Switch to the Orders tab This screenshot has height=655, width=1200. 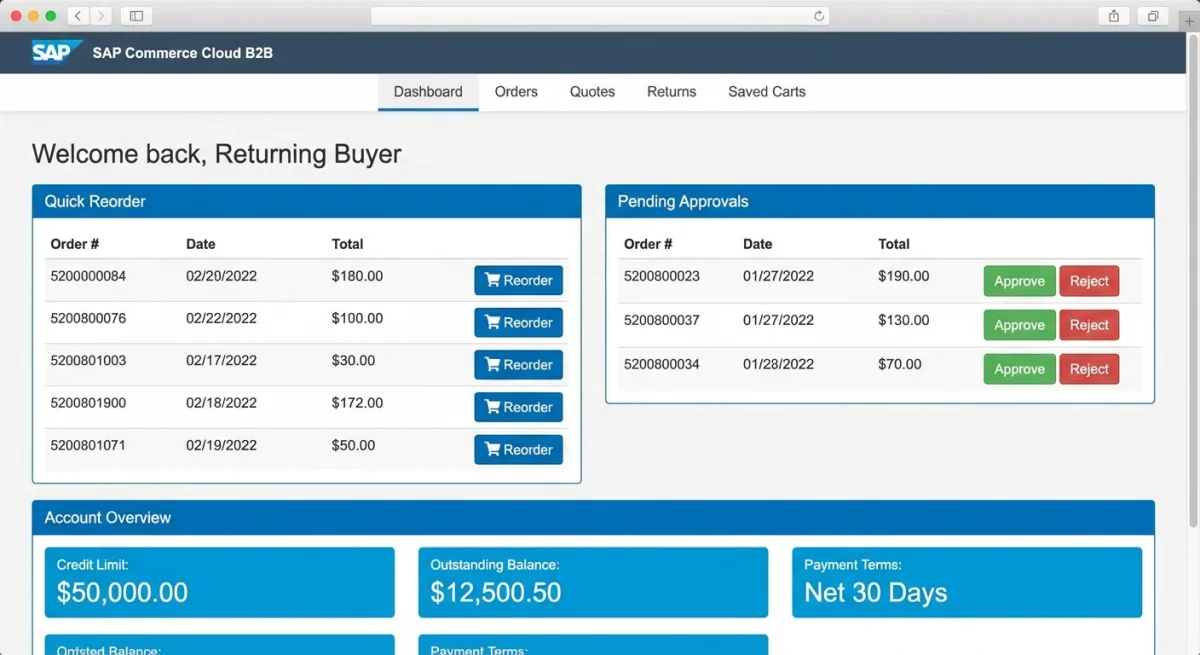pos(516,91)
